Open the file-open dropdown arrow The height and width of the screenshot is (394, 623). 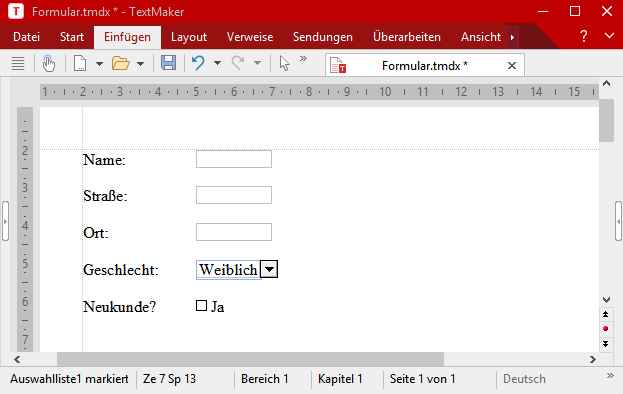(140, 64)
